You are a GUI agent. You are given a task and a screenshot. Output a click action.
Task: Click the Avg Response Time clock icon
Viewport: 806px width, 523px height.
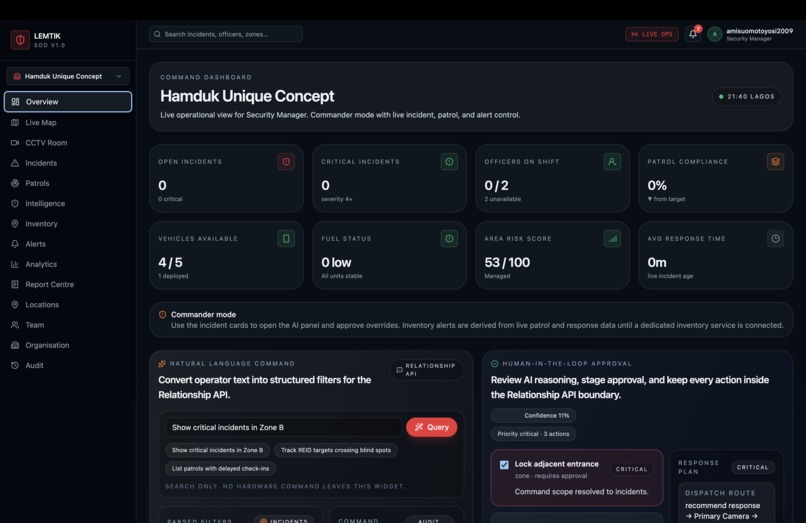[x=775, y=239]
